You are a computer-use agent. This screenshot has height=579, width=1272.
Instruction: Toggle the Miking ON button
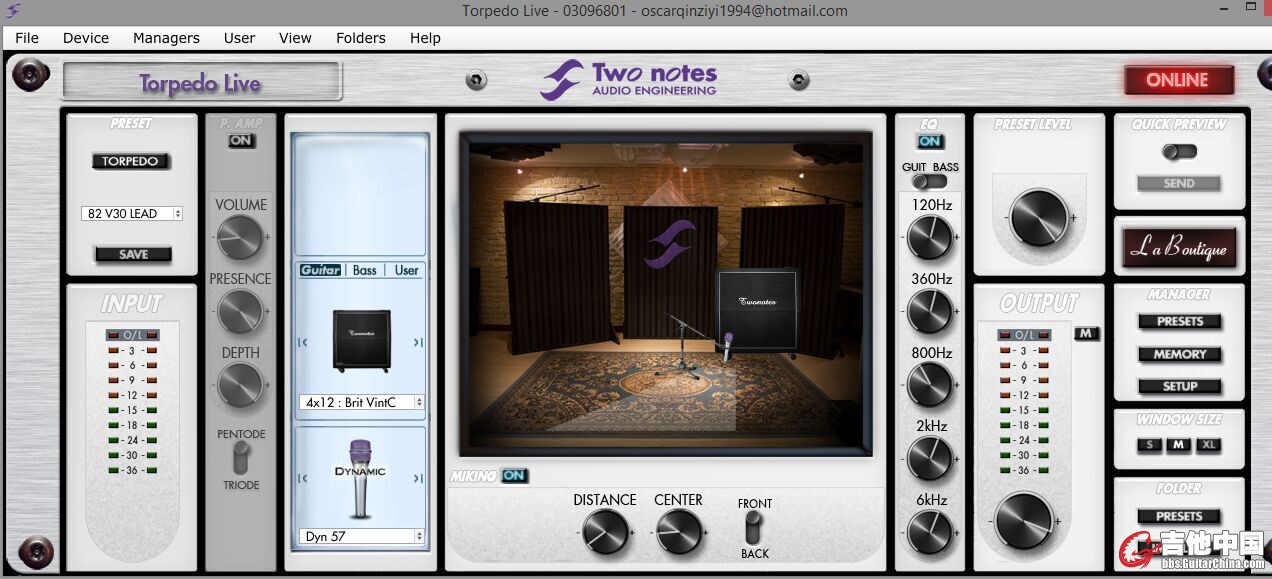click(514, 475)
